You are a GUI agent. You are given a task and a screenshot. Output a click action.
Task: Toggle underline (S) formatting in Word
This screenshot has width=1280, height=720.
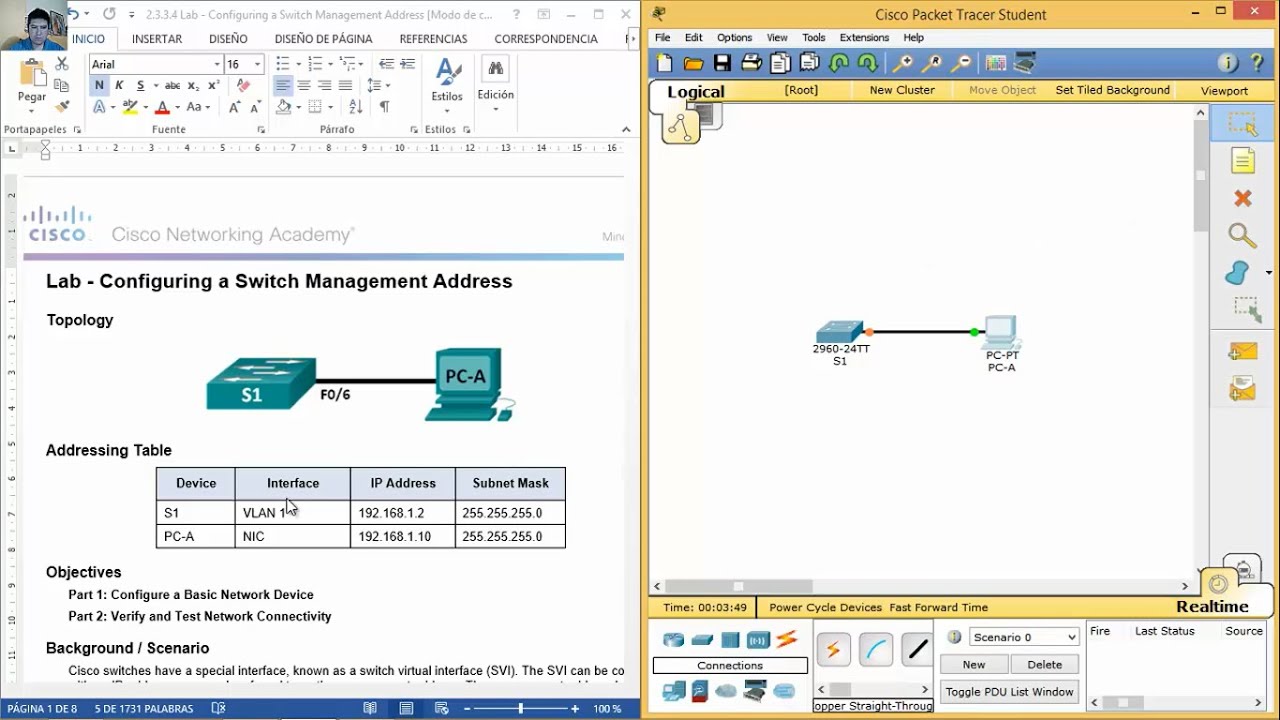[141, 86]
